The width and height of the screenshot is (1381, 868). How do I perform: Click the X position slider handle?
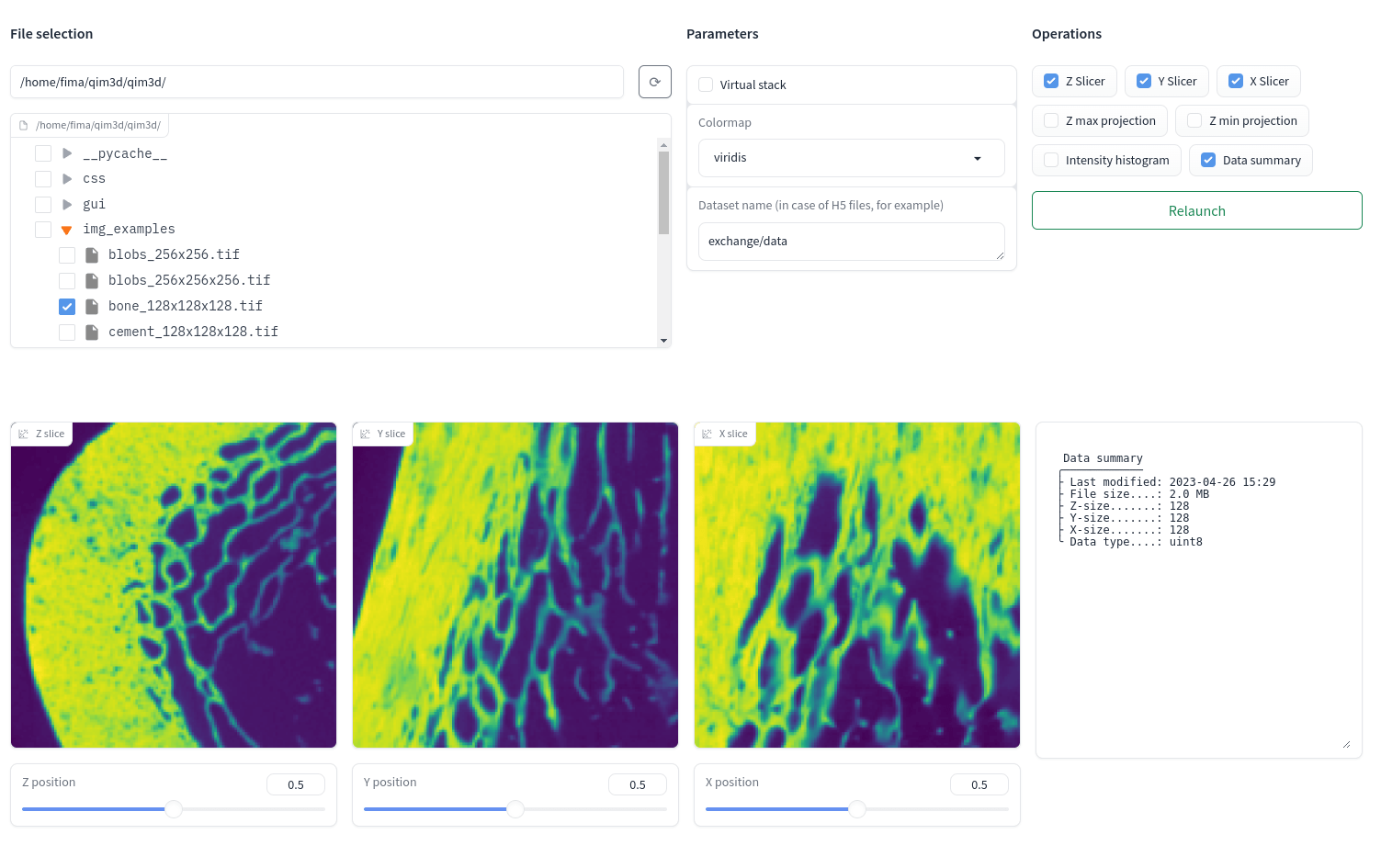[x=857, y=809]
